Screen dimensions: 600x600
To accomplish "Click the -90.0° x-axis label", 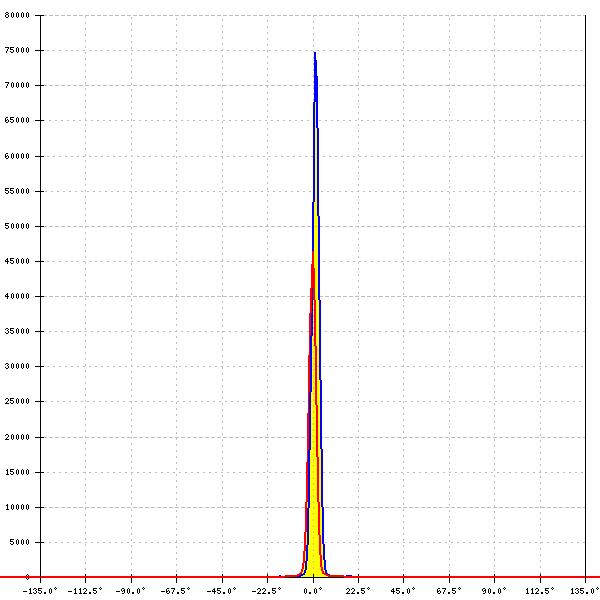I will tap(131, 590).
